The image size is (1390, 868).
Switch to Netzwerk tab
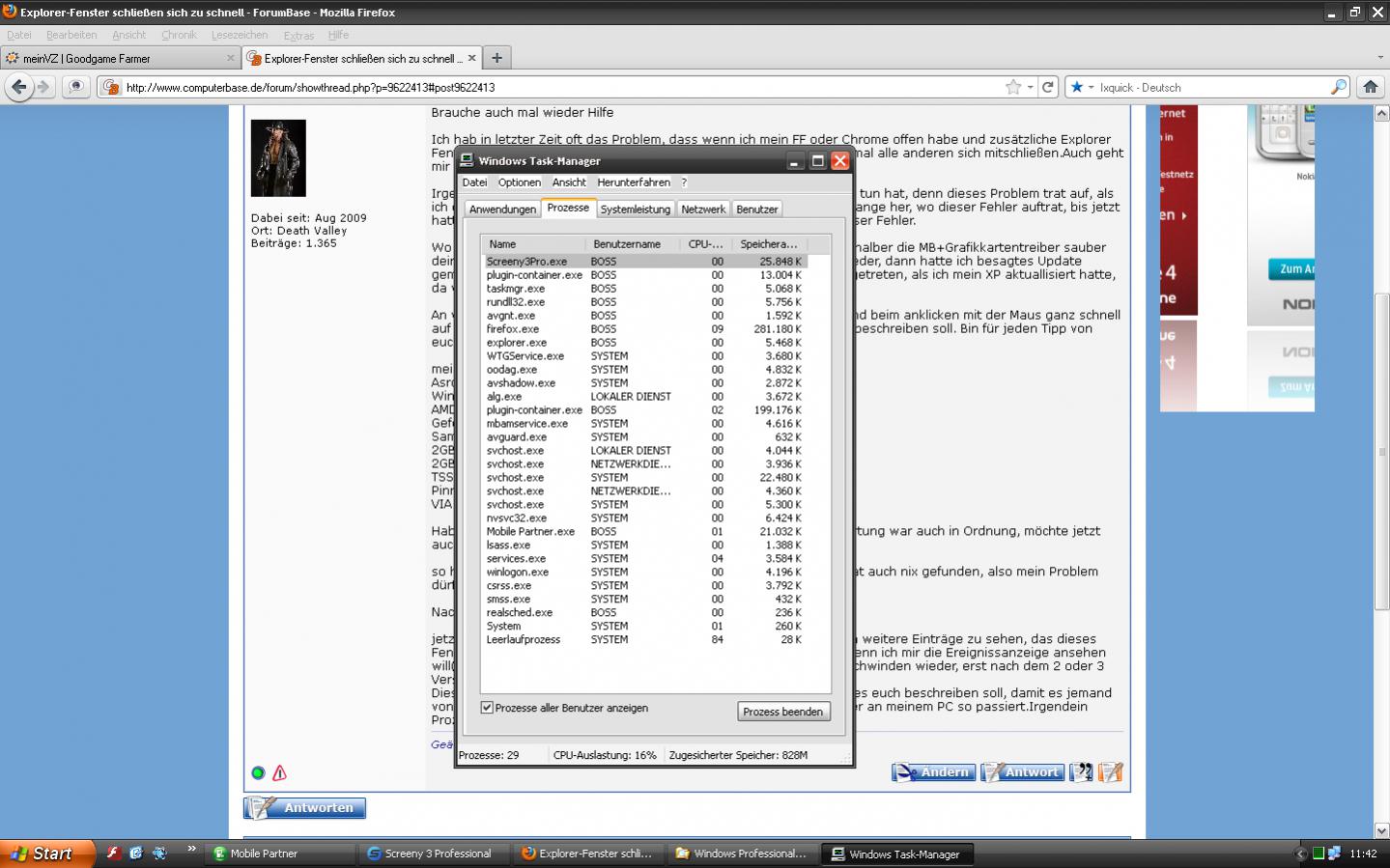(703, 210)
